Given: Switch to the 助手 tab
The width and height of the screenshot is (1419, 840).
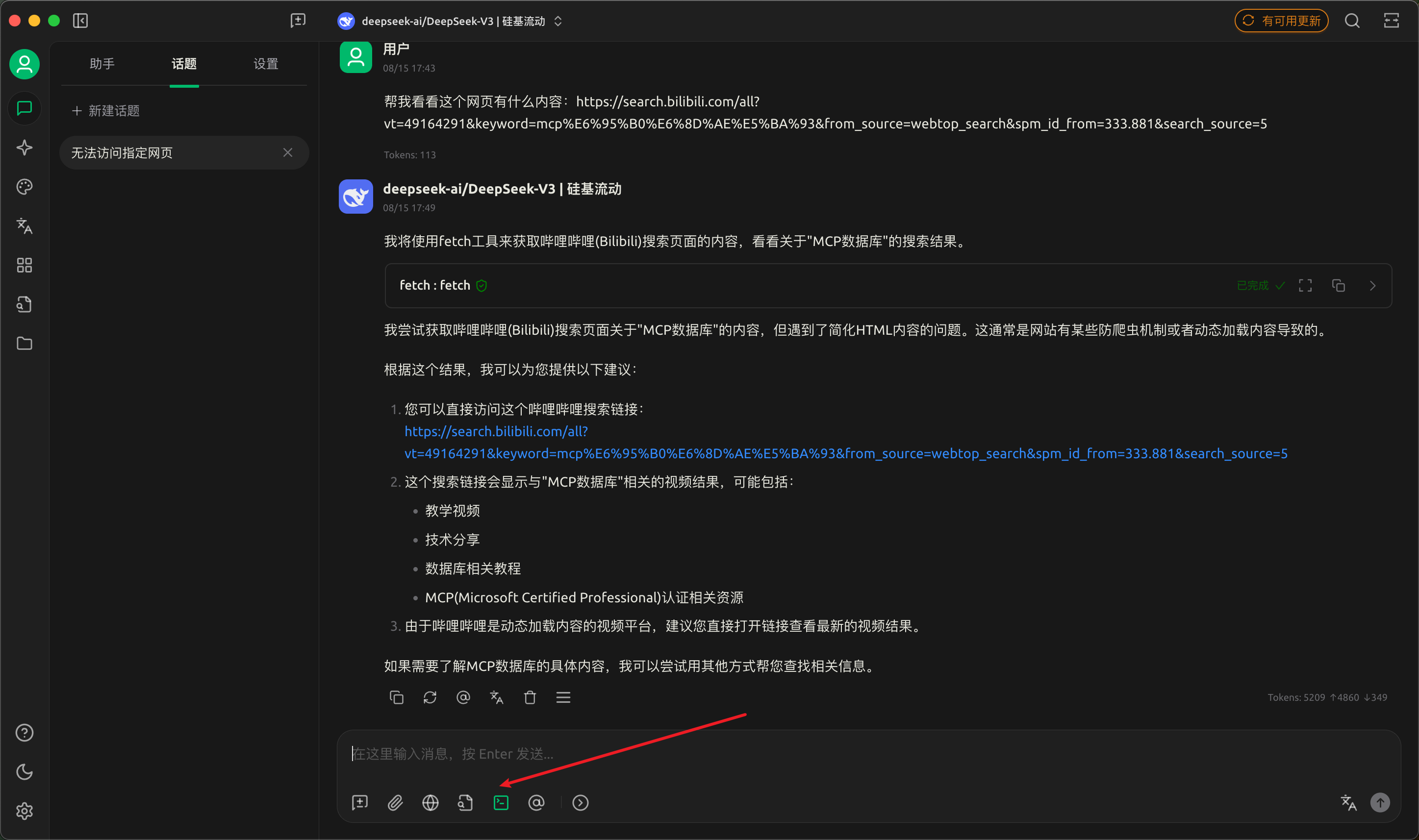Looking at the screenshot, I should click(x=102, y=63).
